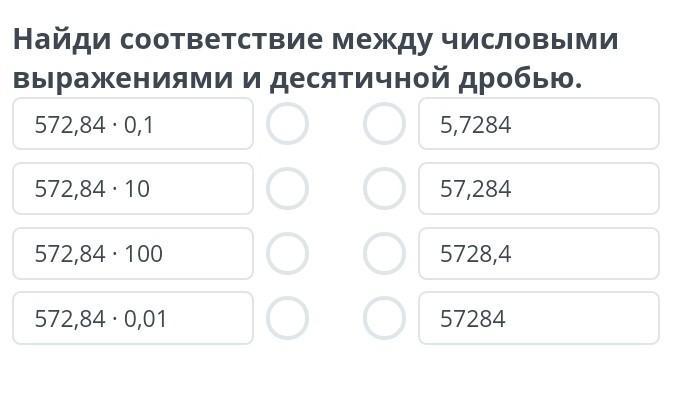This screenshot has width=678, height=395.
Task: Click the word "дробью" in the heading
Action: coord(517,80)
